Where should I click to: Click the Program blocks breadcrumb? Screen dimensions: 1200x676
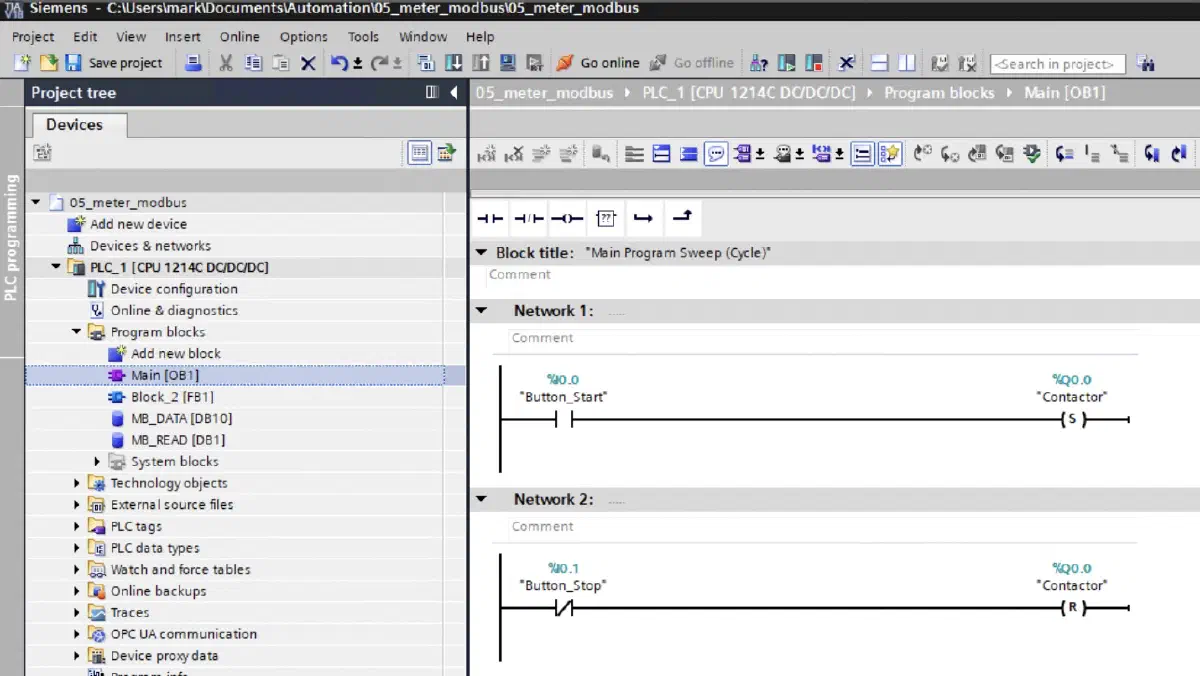pos(939,93)
